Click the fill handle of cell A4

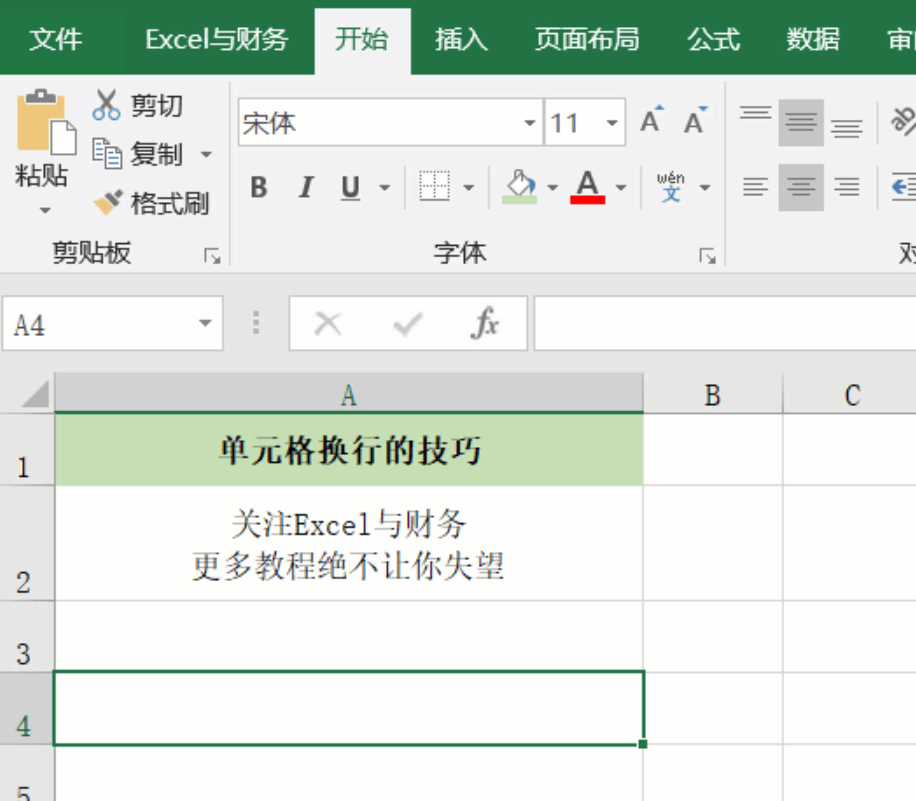pos(643,744)
